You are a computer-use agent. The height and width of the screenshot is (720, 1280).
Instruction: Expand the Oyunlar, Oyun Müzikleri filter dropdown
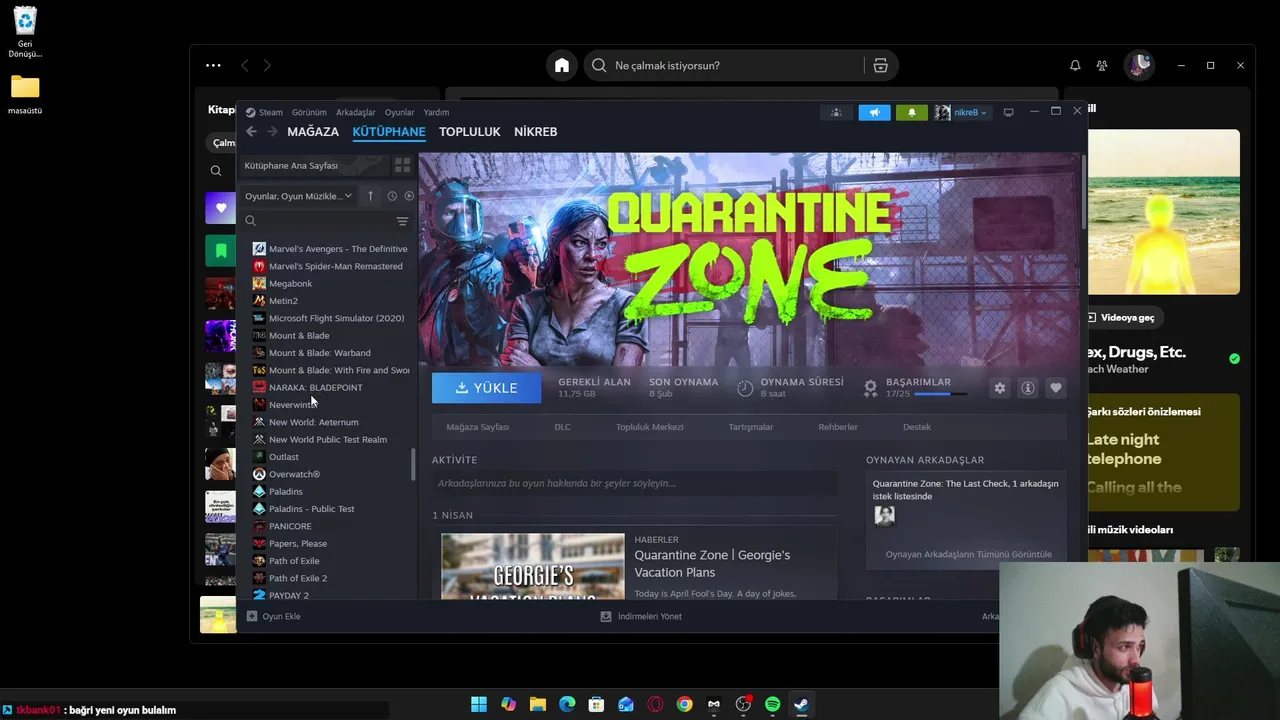point(299,196)
